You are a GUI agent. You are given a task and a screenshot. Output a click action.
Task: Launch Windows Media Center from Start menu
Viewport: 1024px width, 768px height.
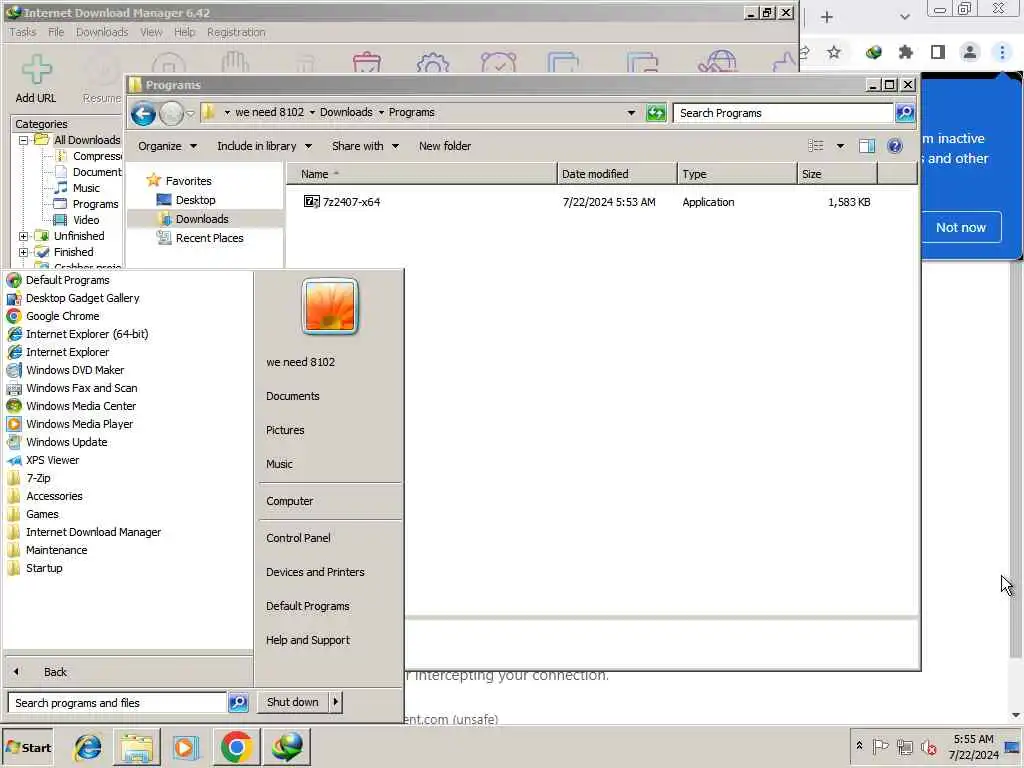[x=81, y=406]
